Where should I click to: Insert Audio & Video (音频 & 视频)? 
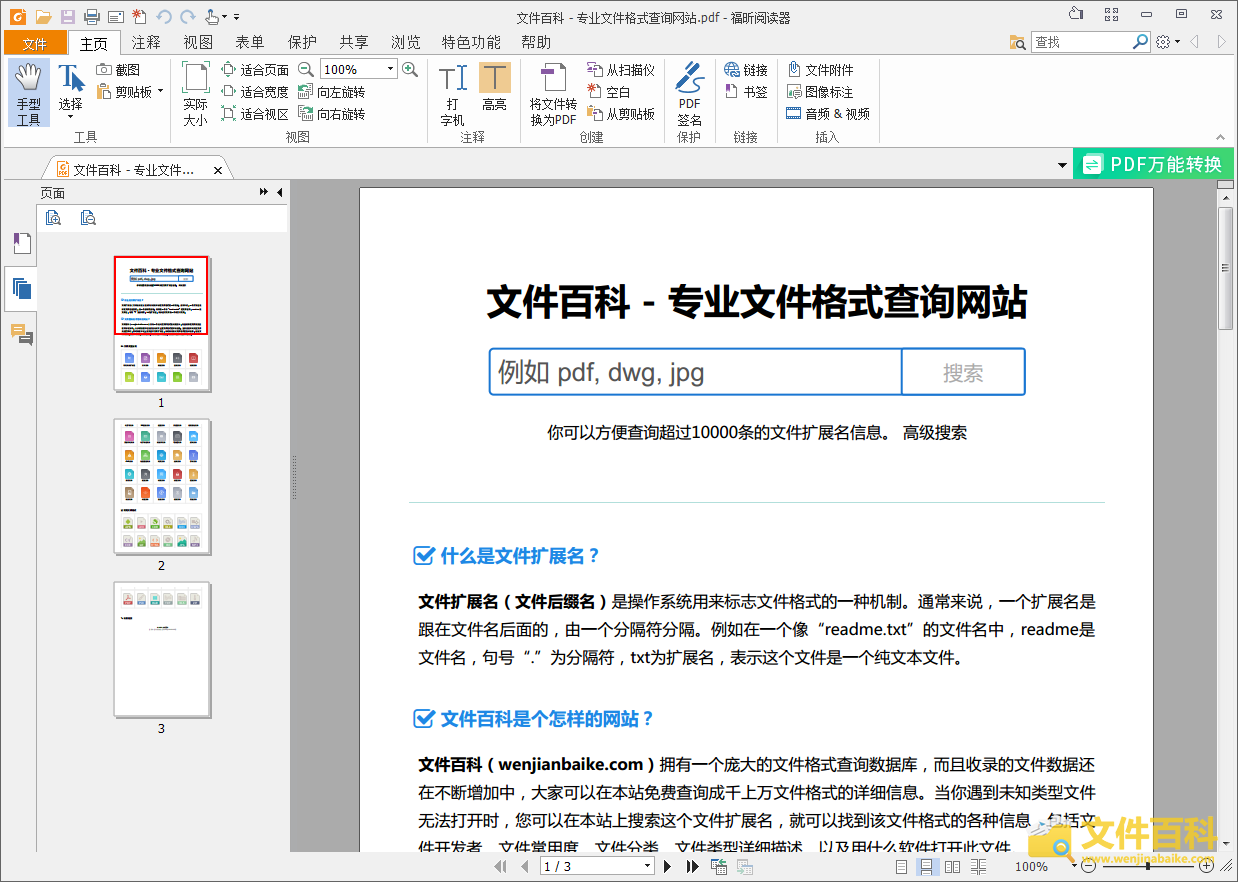[x=828, y=114]
